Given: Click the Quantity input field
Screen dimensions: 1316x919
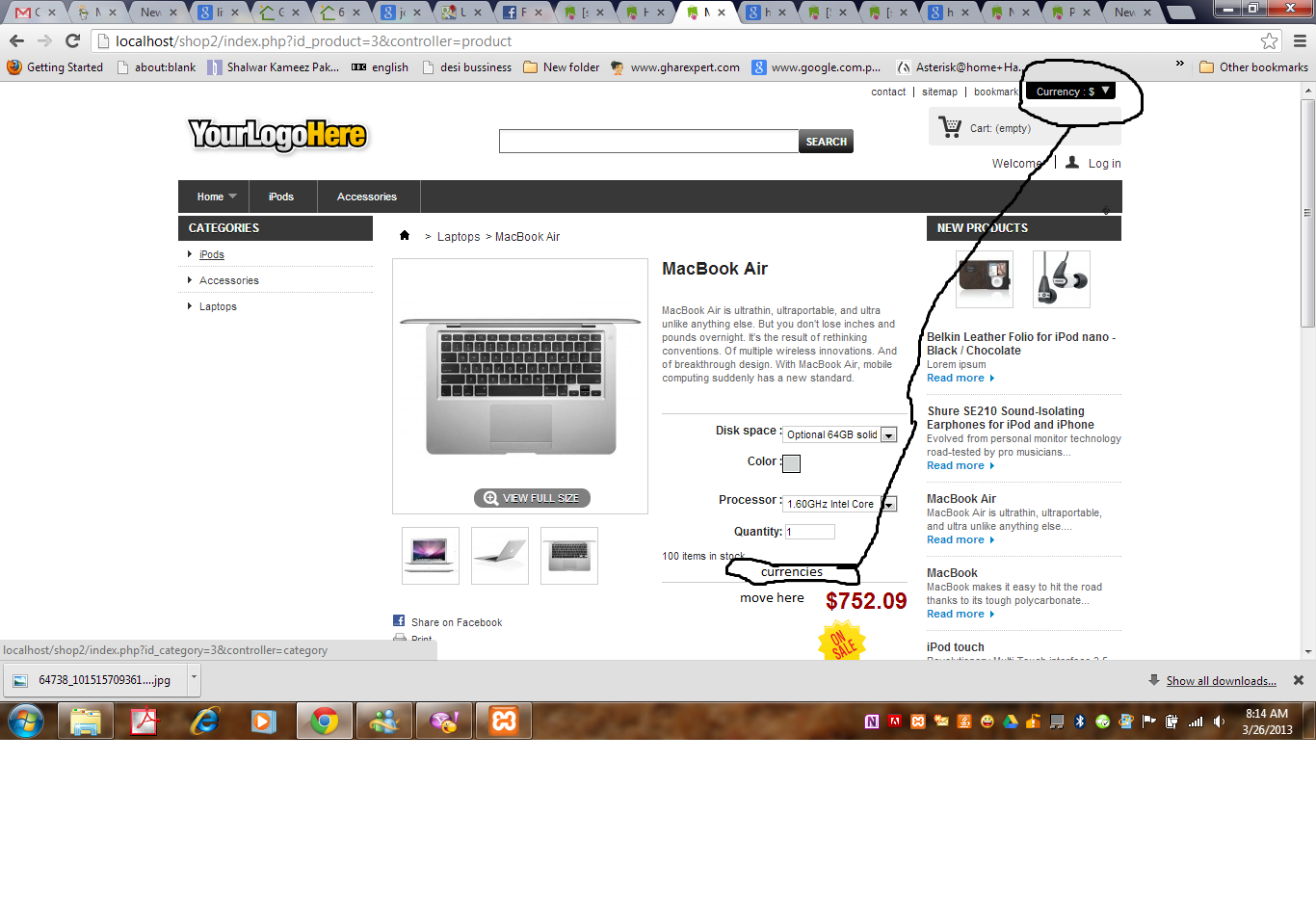Looking at the screenshot, I should (810, 532).
